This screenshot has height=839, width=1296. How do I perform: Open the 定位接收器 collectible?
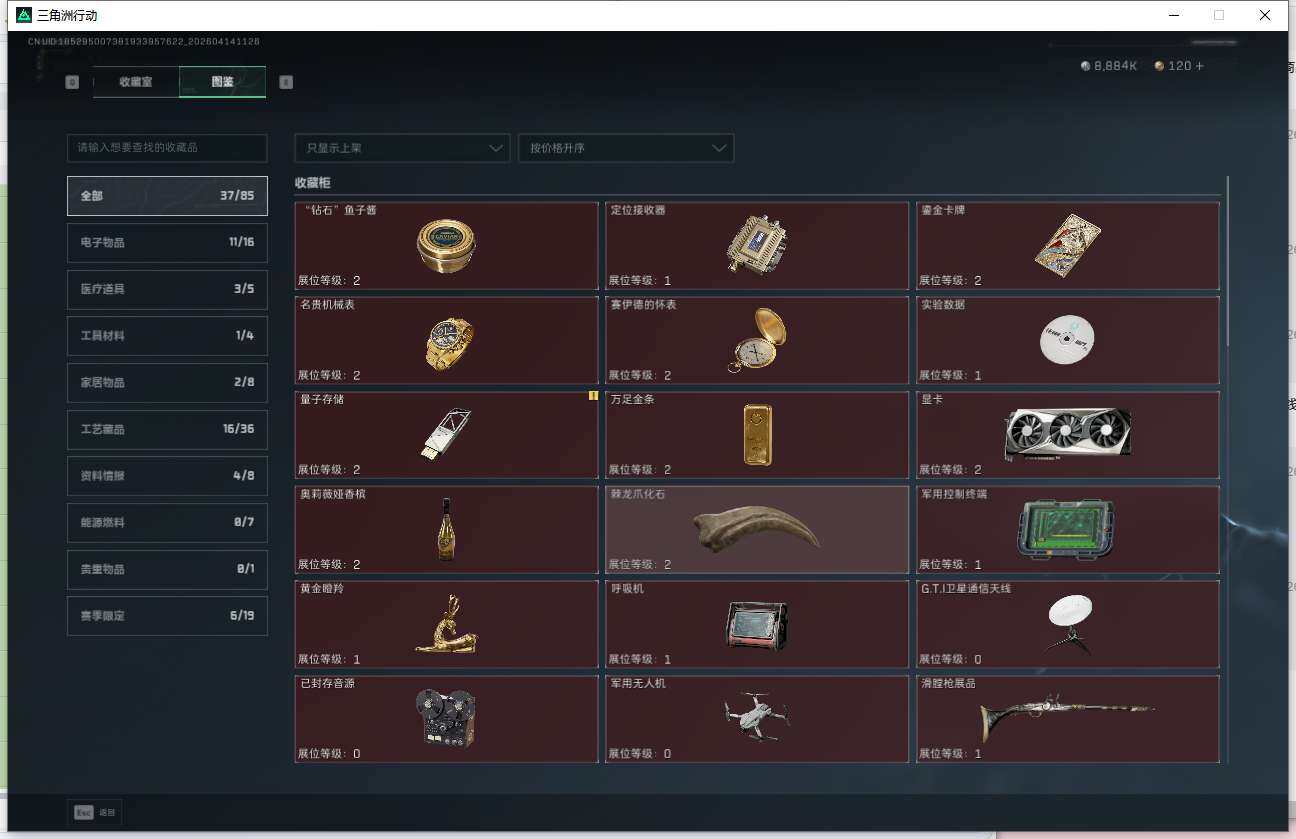(757, 246)
